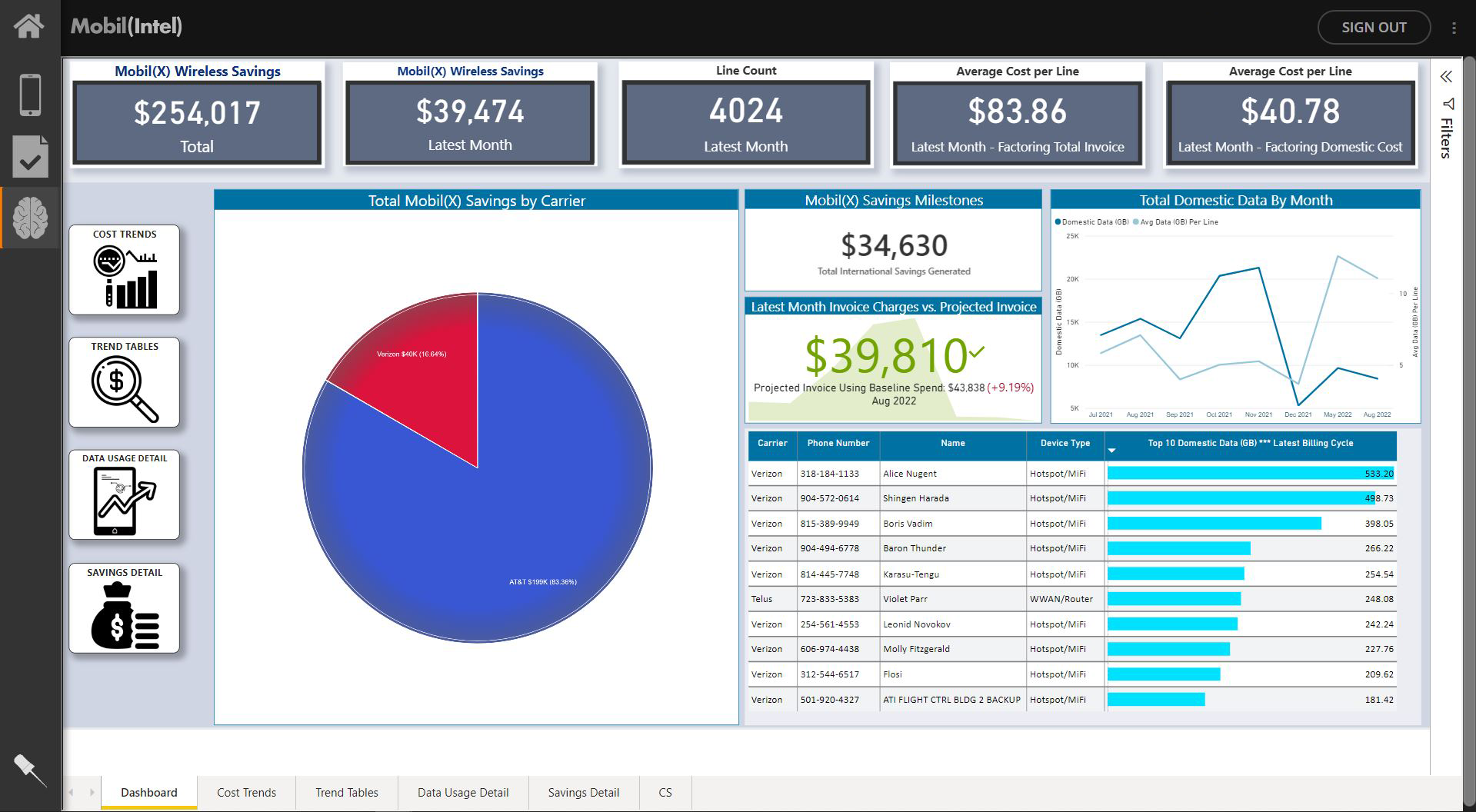The image size is (1476, 812).
Task: Click the Data Usage Detail tablet icon
Action: click(x=123, y=496)
